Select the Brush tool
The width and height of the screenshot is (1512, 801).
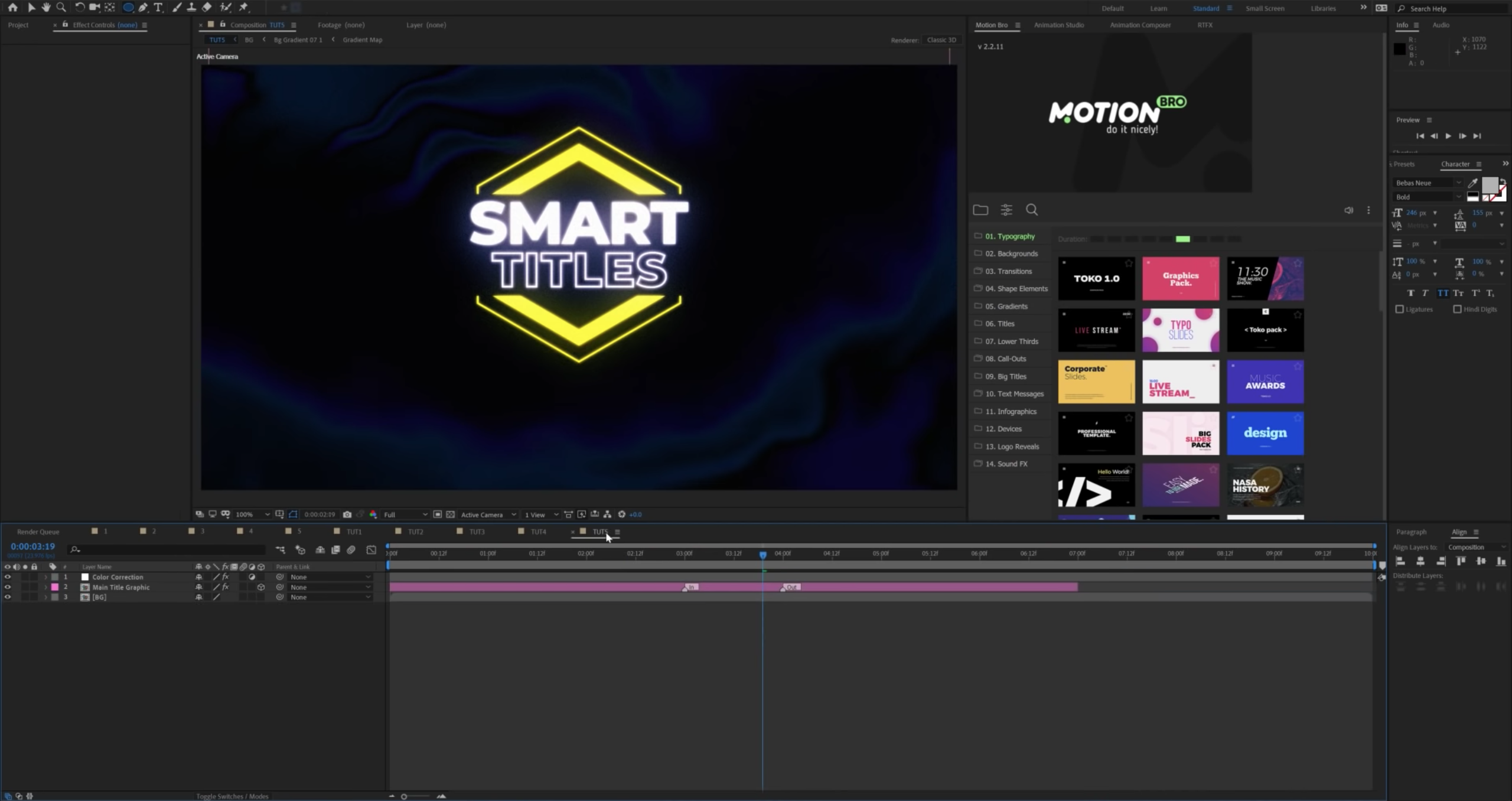[176, 8]
